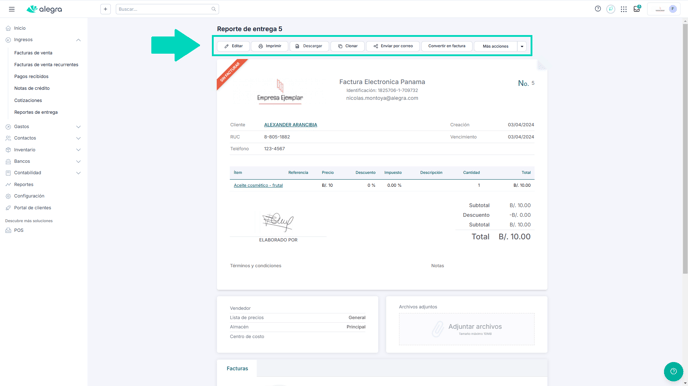Open Reportes de entrega in sidebar
This screenshot has width=688, height=386.
[x=36, y=112]
